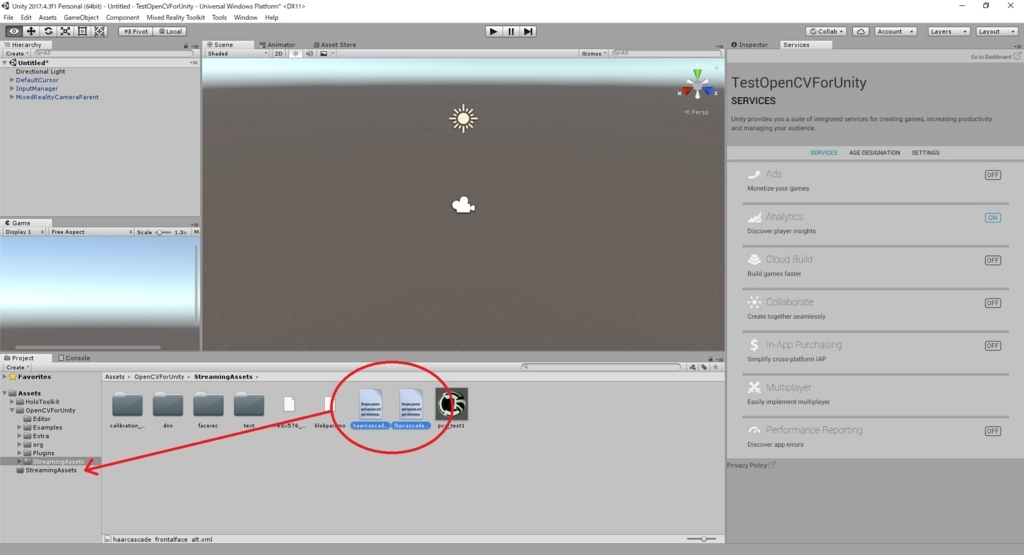Step forward one frame

(x=528, y=31)
